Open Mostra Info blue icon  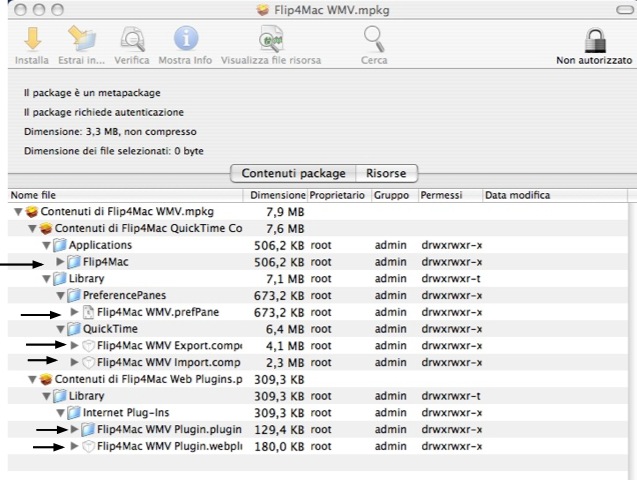[x=186, y=39]
